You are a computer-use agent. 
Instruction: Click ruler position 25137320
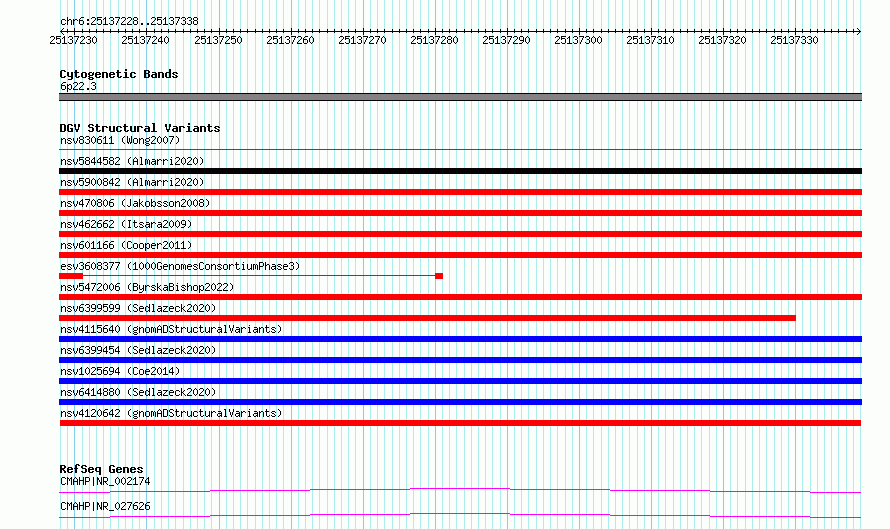point(723,40)
